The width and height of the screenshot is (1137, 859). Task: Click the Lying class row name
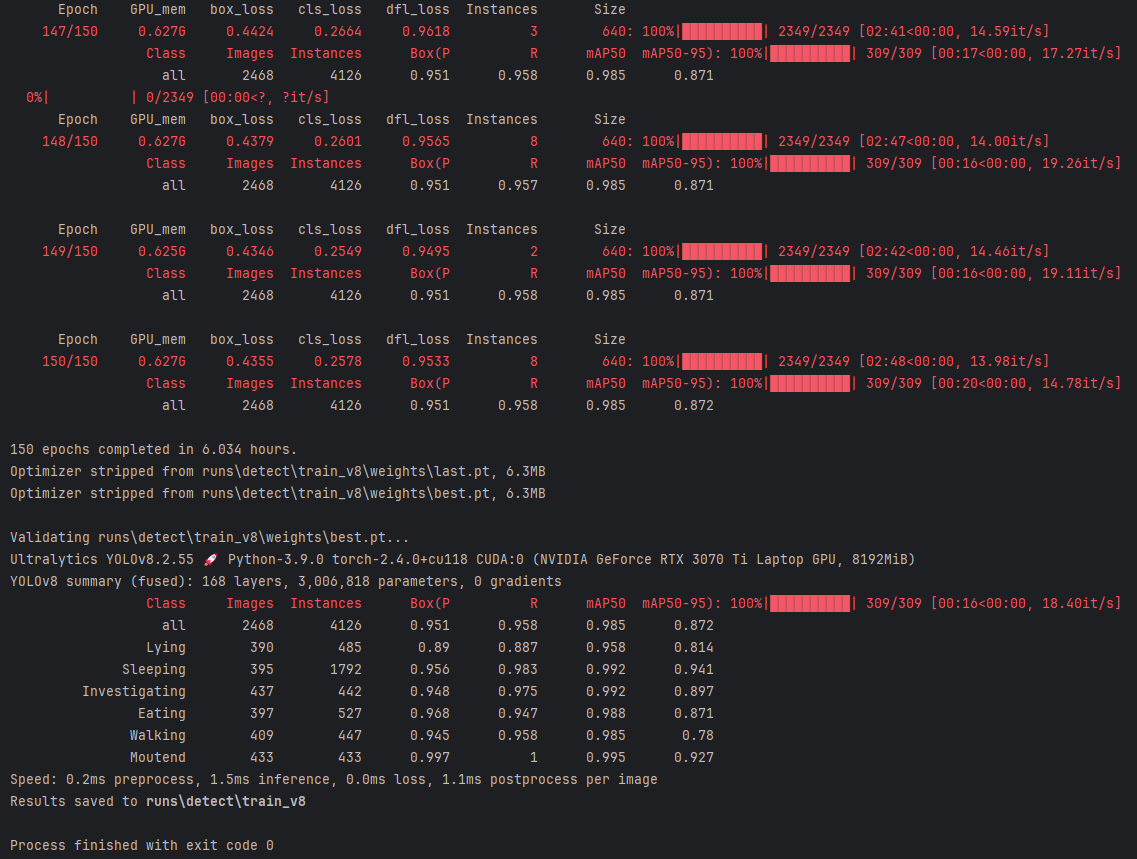coord(165,647)
